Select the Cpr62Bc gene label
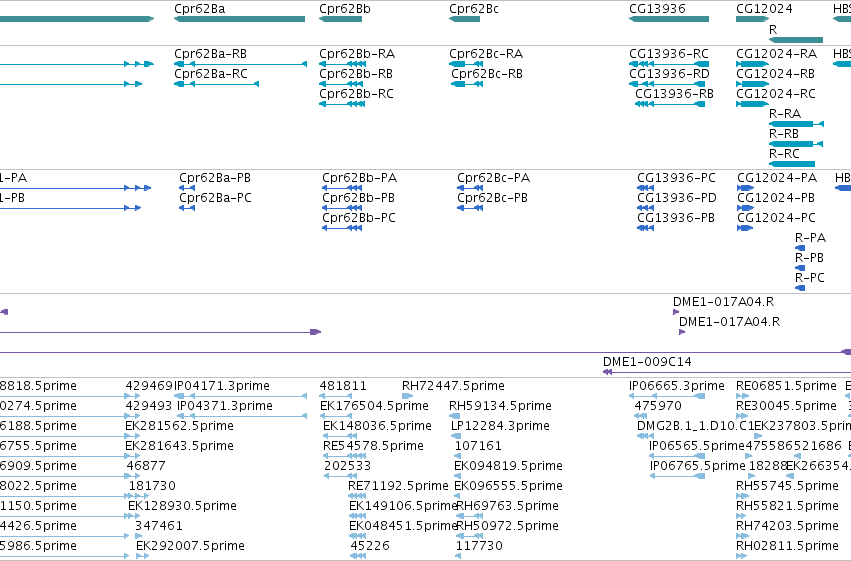 click(474, 9)
